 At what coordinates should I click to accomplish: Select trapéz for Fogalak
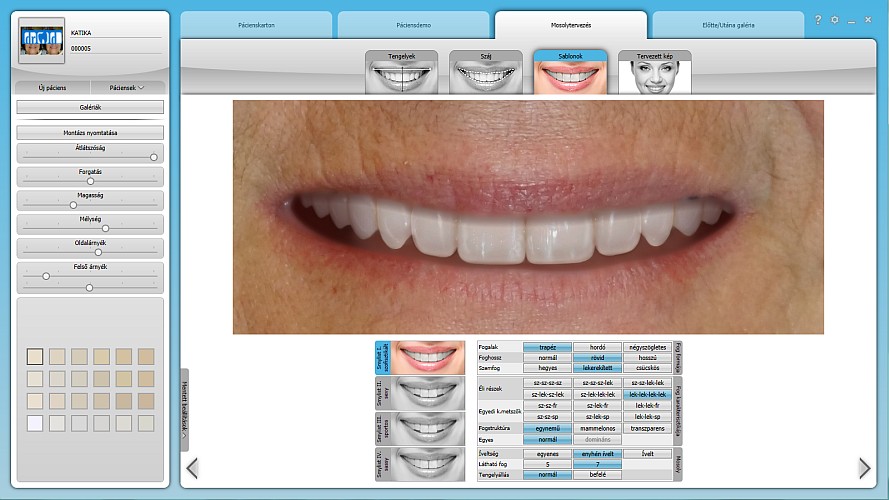click(x=548, y=348)
